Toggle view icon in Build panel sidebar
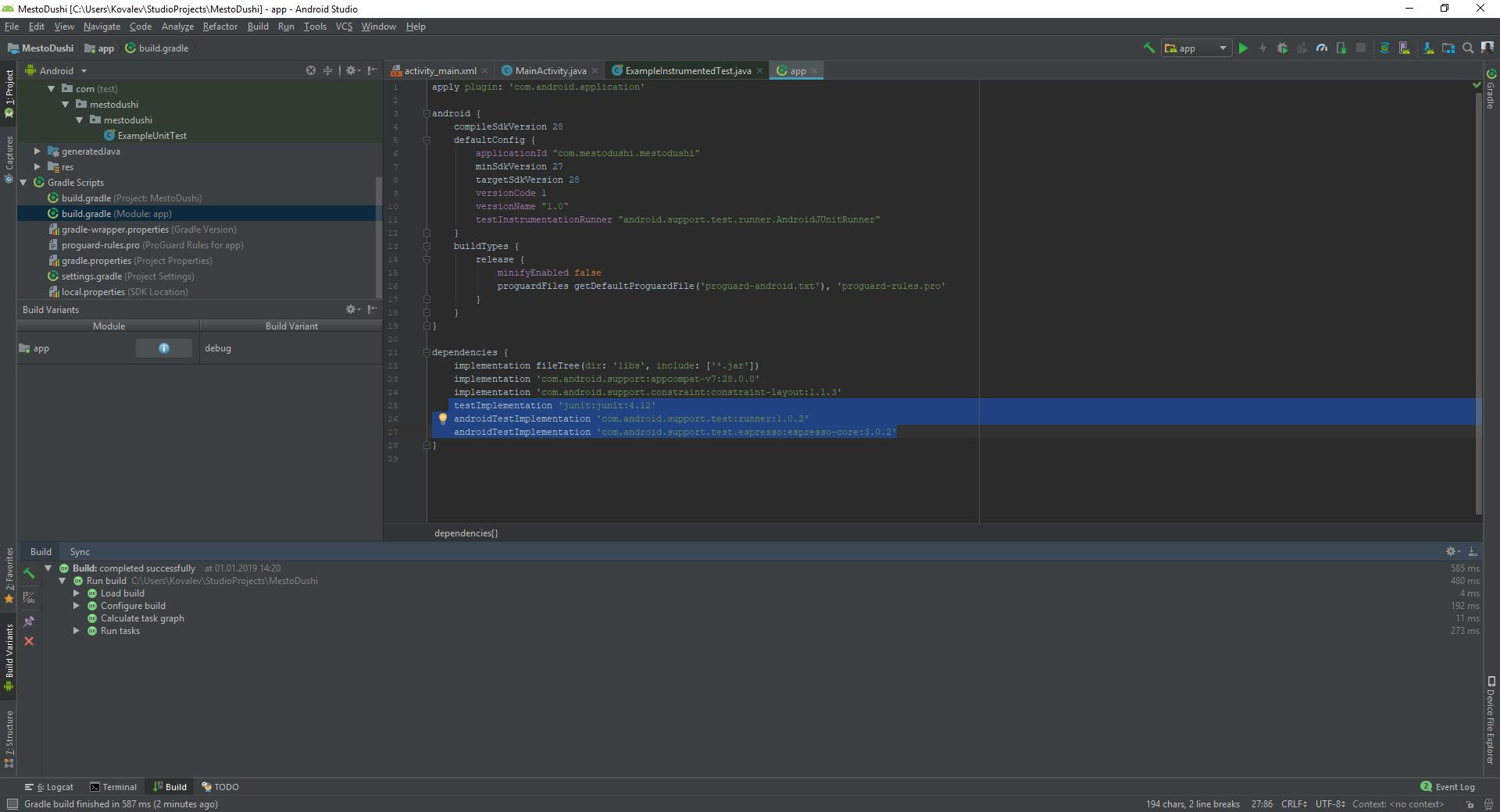1500x812 pixels. (29, 597)
